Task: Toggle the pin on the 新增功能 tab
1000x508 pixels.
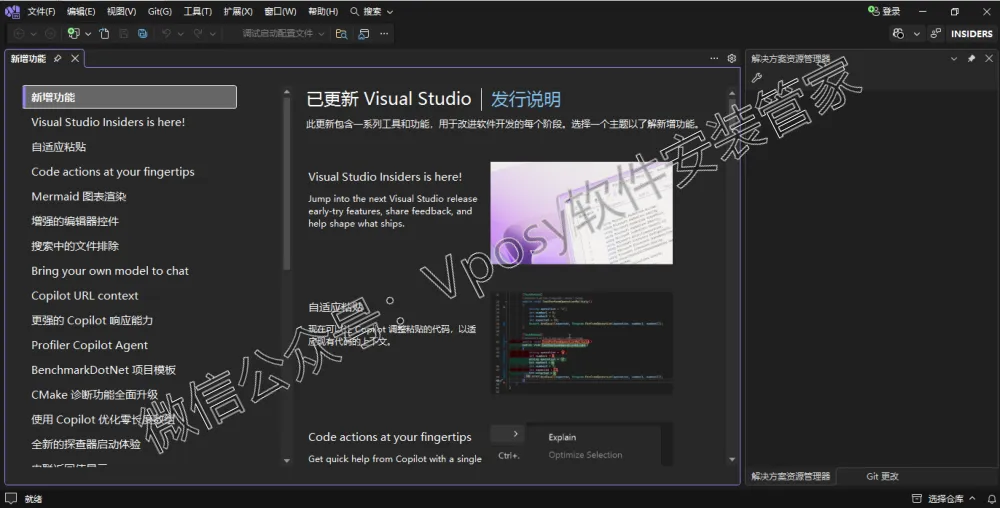Action: point(57,59)
